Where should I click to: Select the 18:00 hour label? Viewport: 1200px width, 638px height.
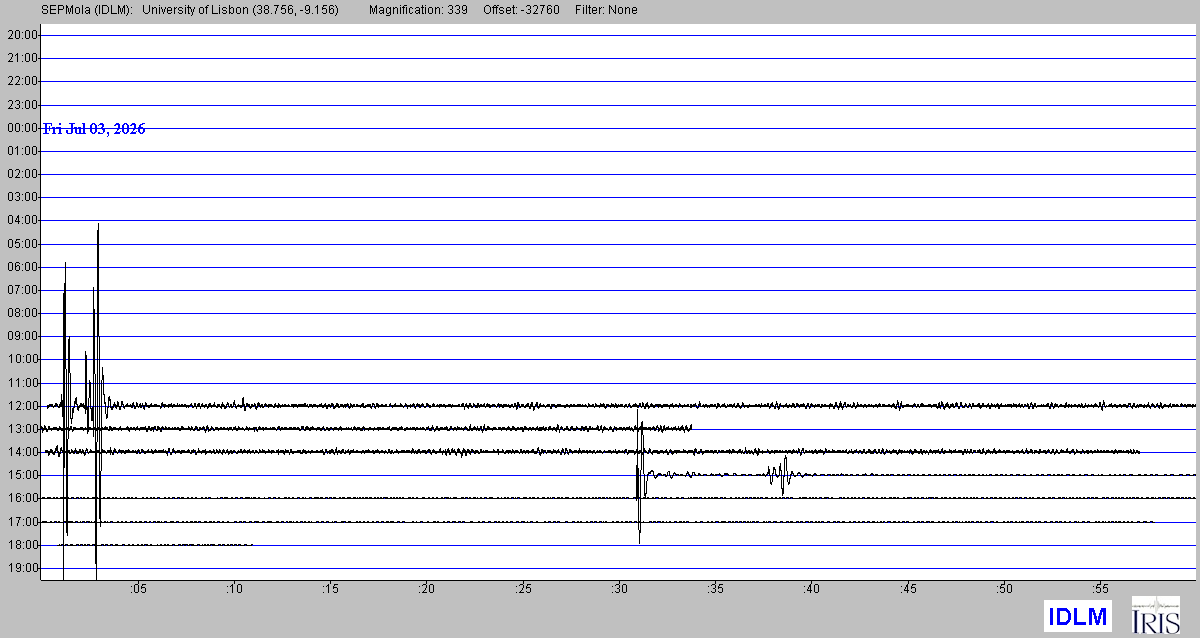click(22, 545)
